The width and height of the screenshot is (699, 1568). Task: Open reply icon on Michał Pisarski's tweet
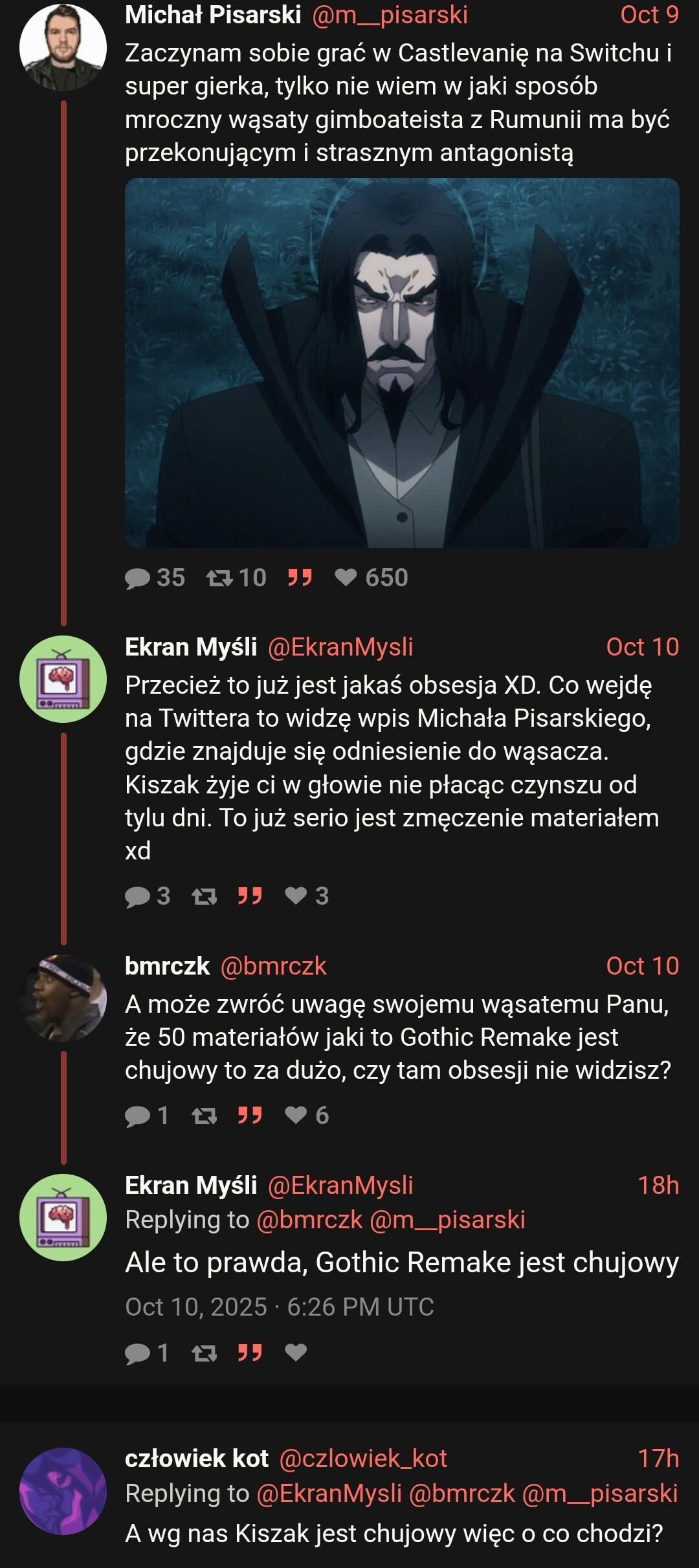[137, 578]
